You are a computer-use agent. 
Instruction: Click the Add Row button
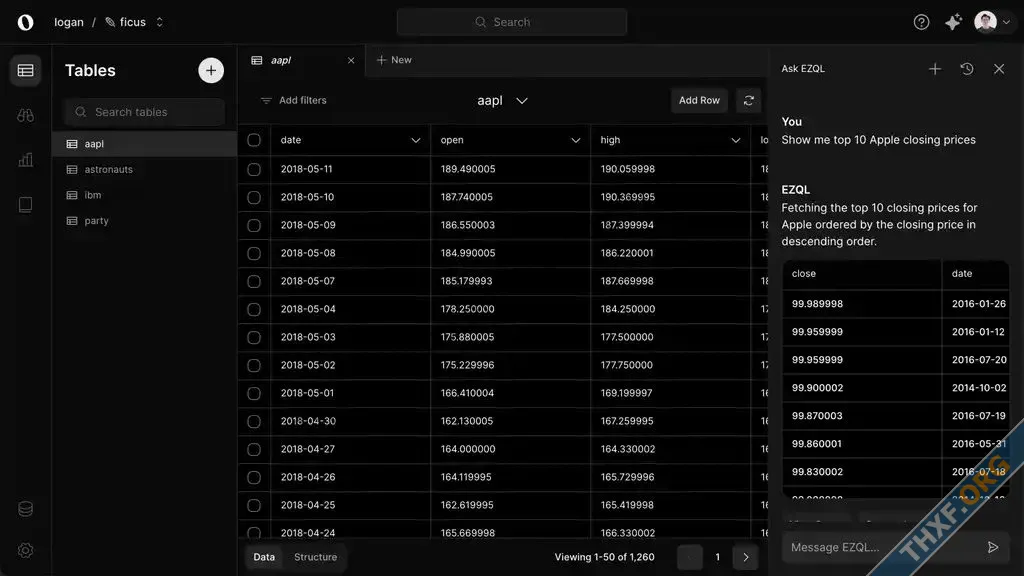(699, 101)
